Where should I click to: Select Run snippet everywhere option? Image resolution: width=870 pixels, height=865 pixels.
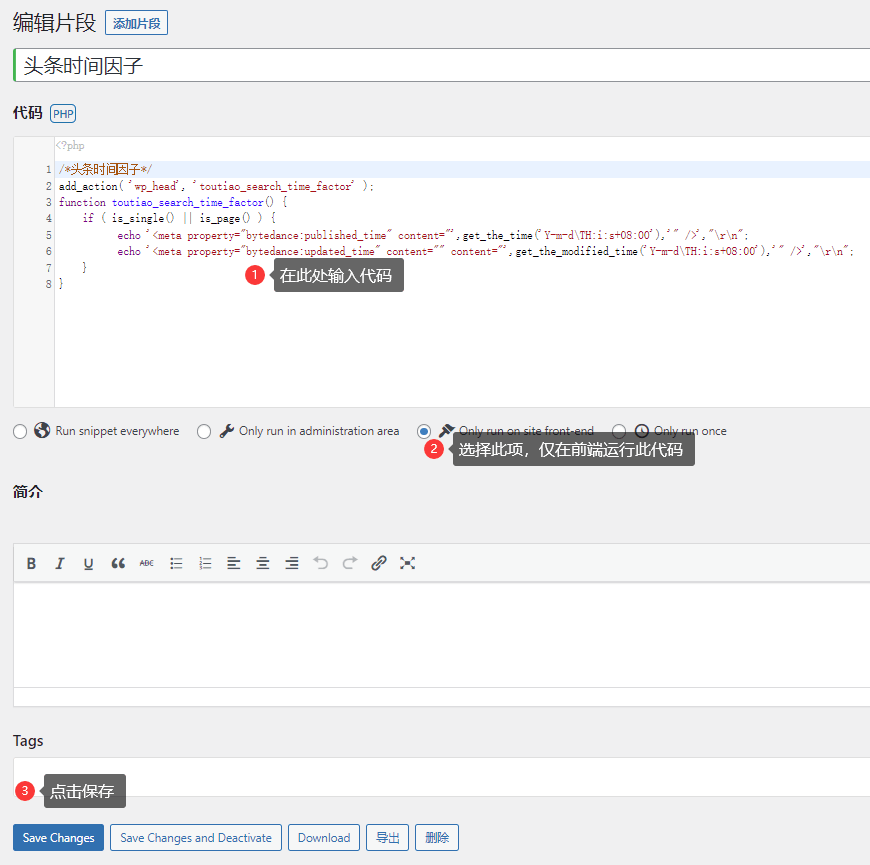[x=20, y=431]
